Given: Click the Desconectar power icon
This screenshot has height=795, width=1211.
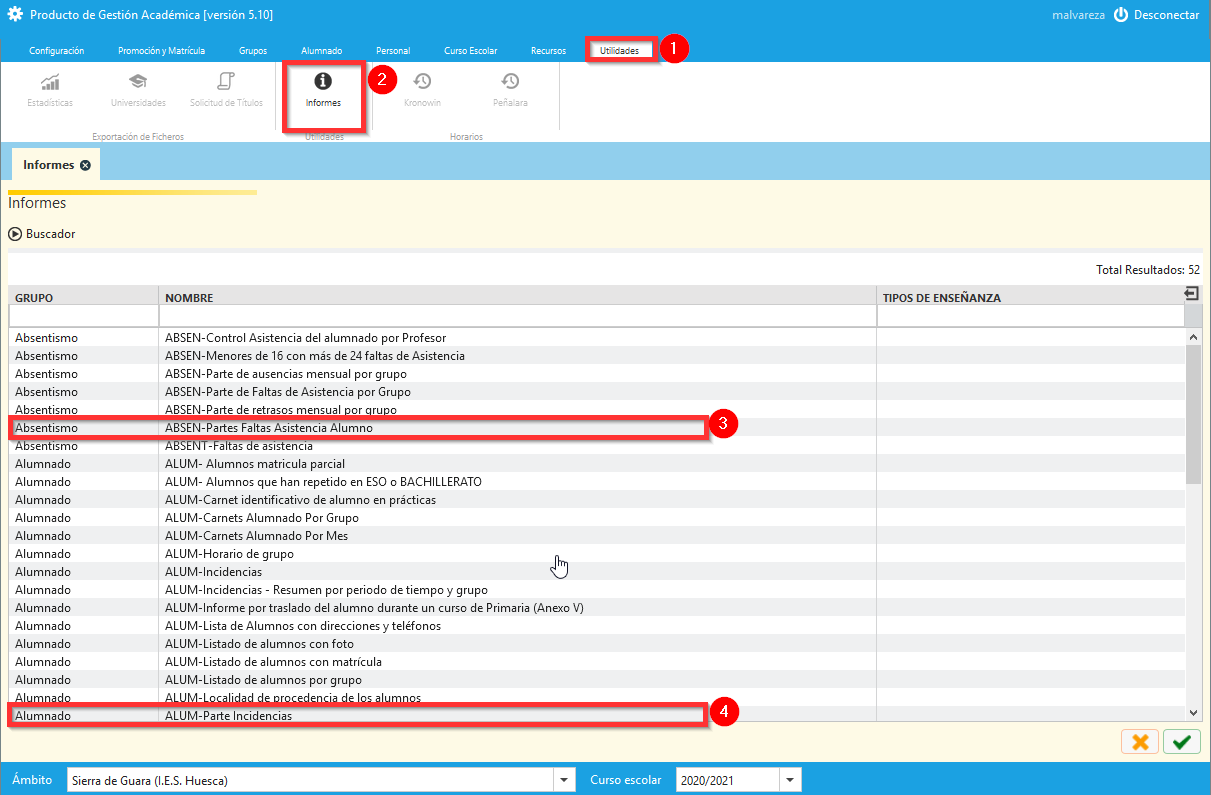Looking at the screenshot, I should pos(1120,15).
